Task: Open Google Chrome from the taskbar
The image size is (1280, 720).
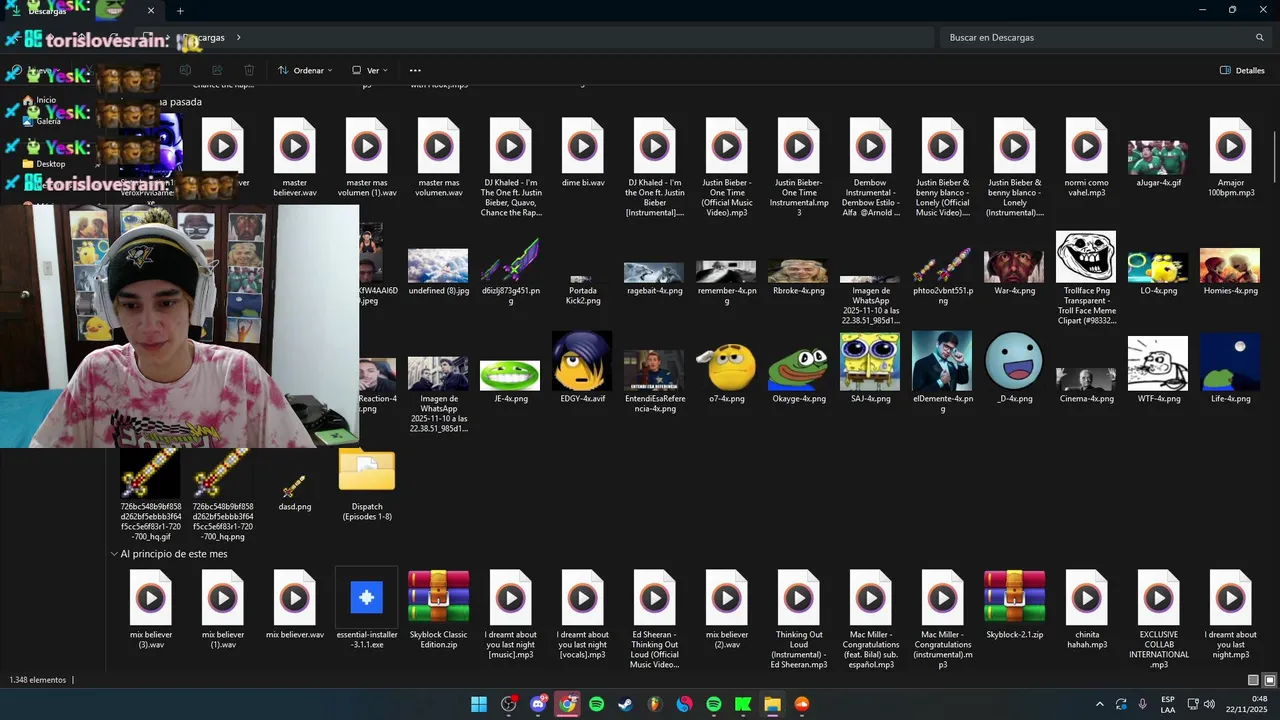Action: (567, 704)
